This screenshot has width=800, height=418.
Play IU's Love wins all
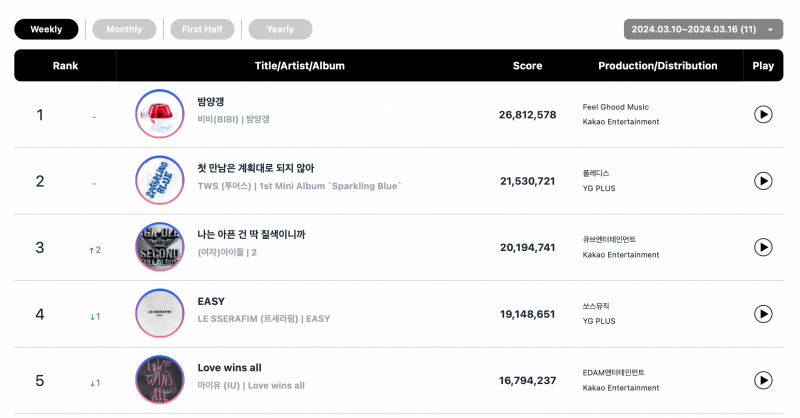click(763, 380)
